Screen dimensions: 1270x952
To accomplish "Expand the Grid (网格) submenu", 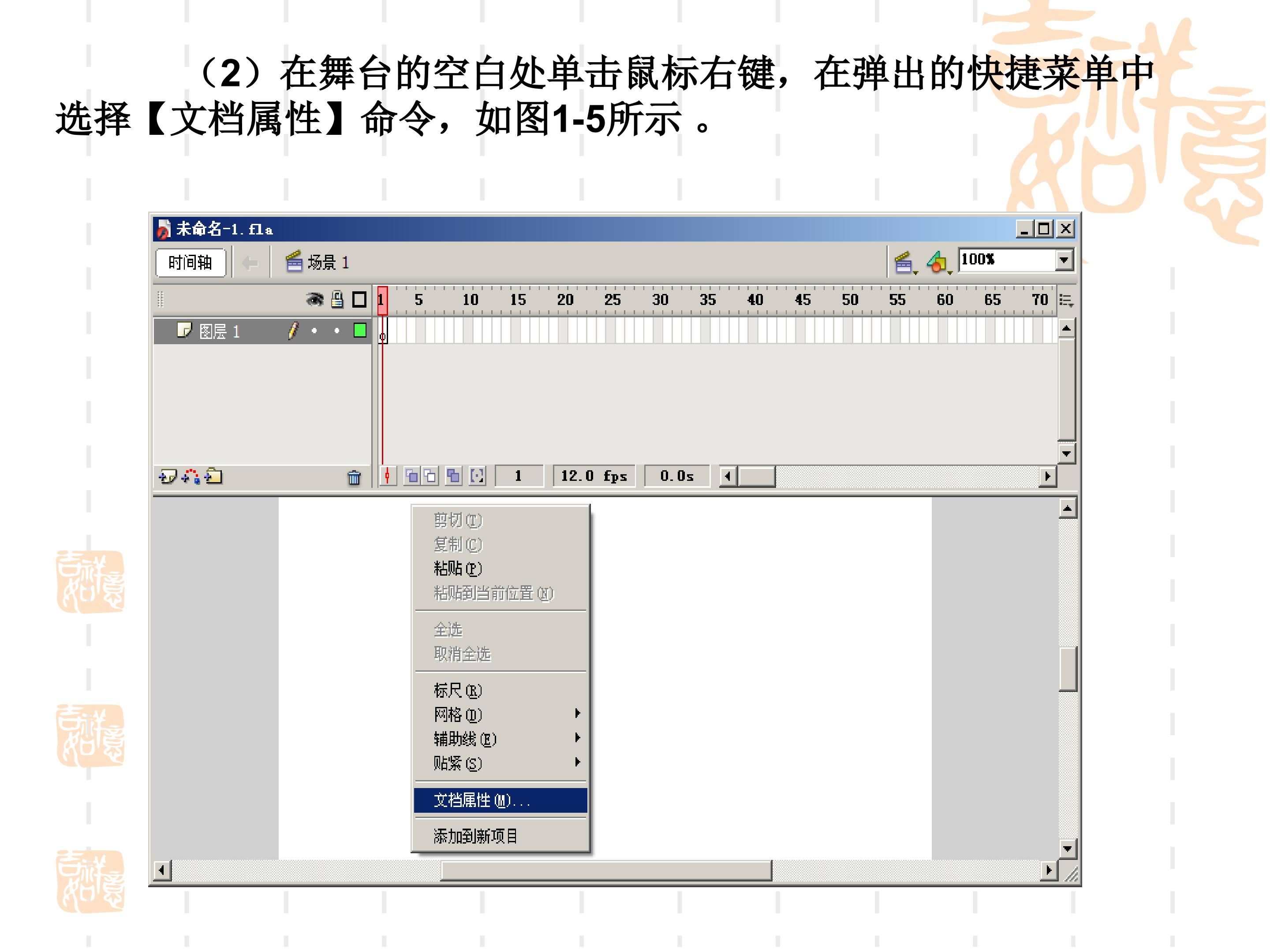I will [x=501, y=714].
